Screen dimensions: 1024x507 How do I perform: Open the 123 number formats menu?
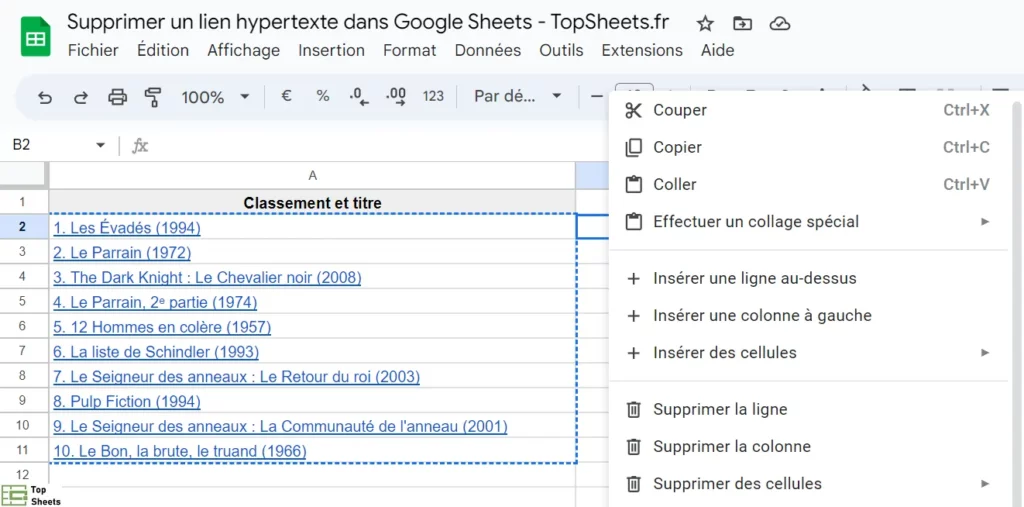tap(433, 96)
